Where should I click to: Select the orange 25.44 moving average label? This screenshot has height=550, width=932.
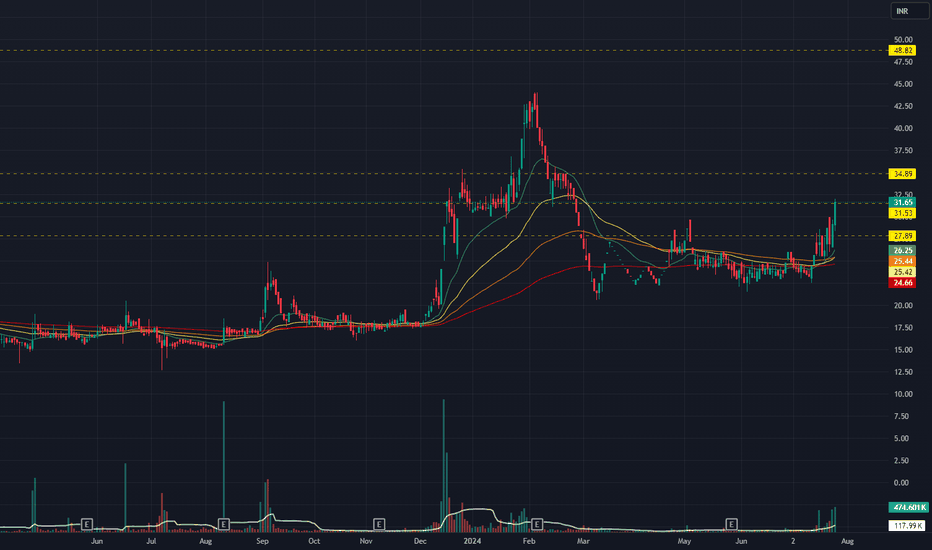902,262
